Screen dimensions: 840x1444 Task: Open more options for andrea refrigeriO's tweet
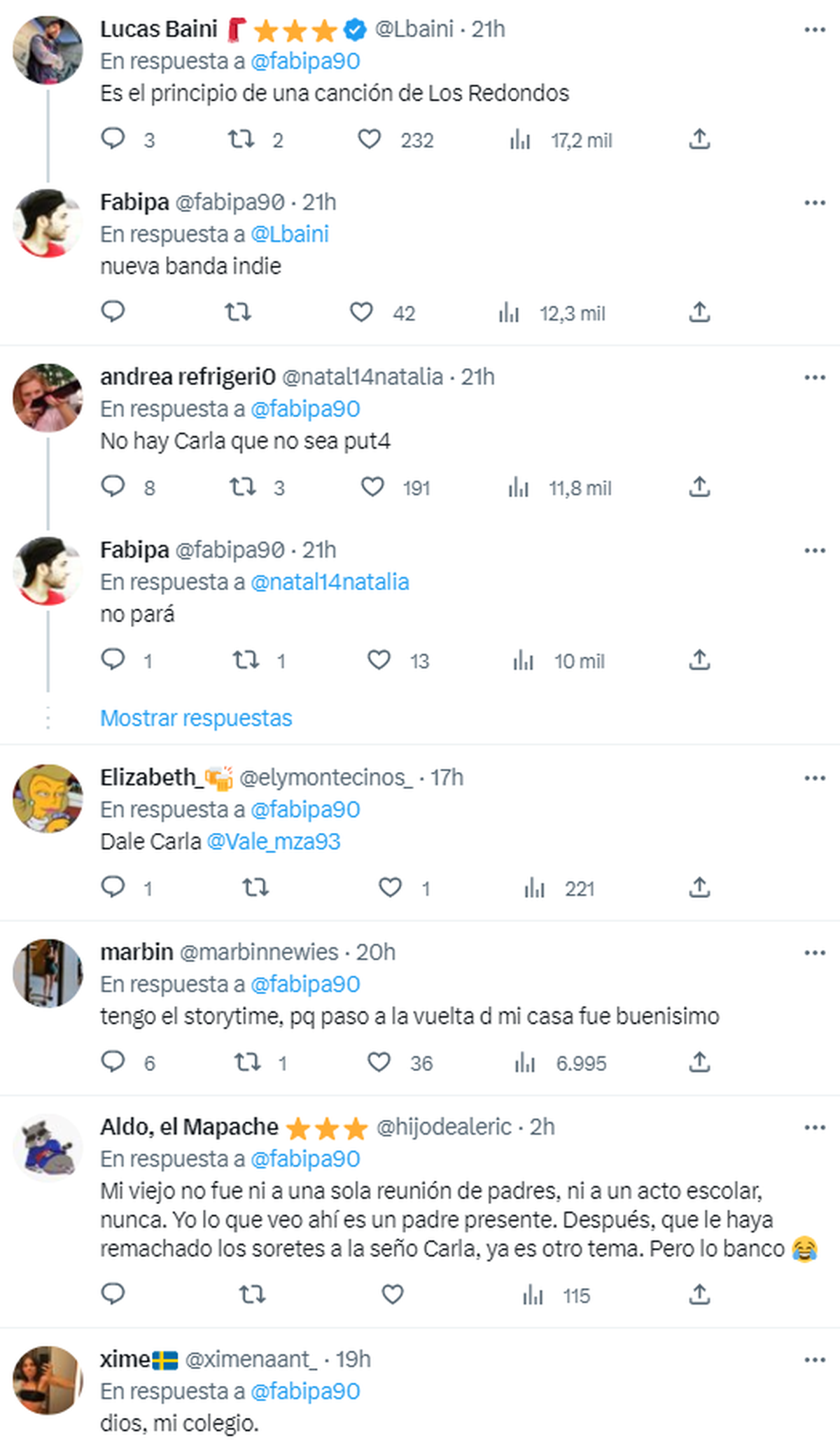[815, 378]
